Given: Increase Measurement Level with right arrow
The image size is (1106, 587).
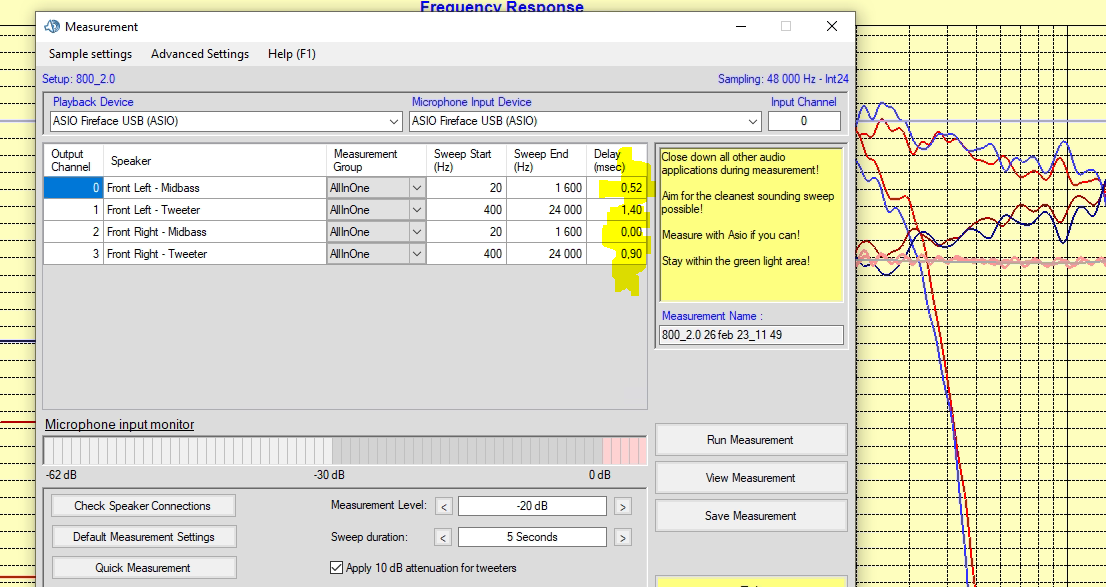Looking at the screenshot, I should click(622, 506).
